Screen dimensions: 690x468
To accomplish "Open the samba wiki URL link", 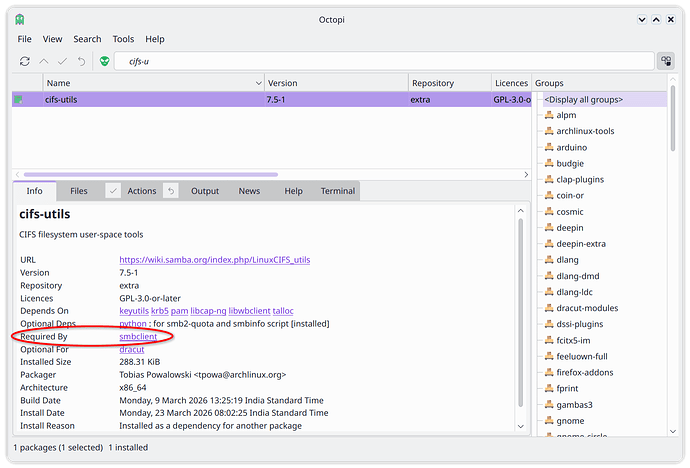I will [x=215, y=260].
